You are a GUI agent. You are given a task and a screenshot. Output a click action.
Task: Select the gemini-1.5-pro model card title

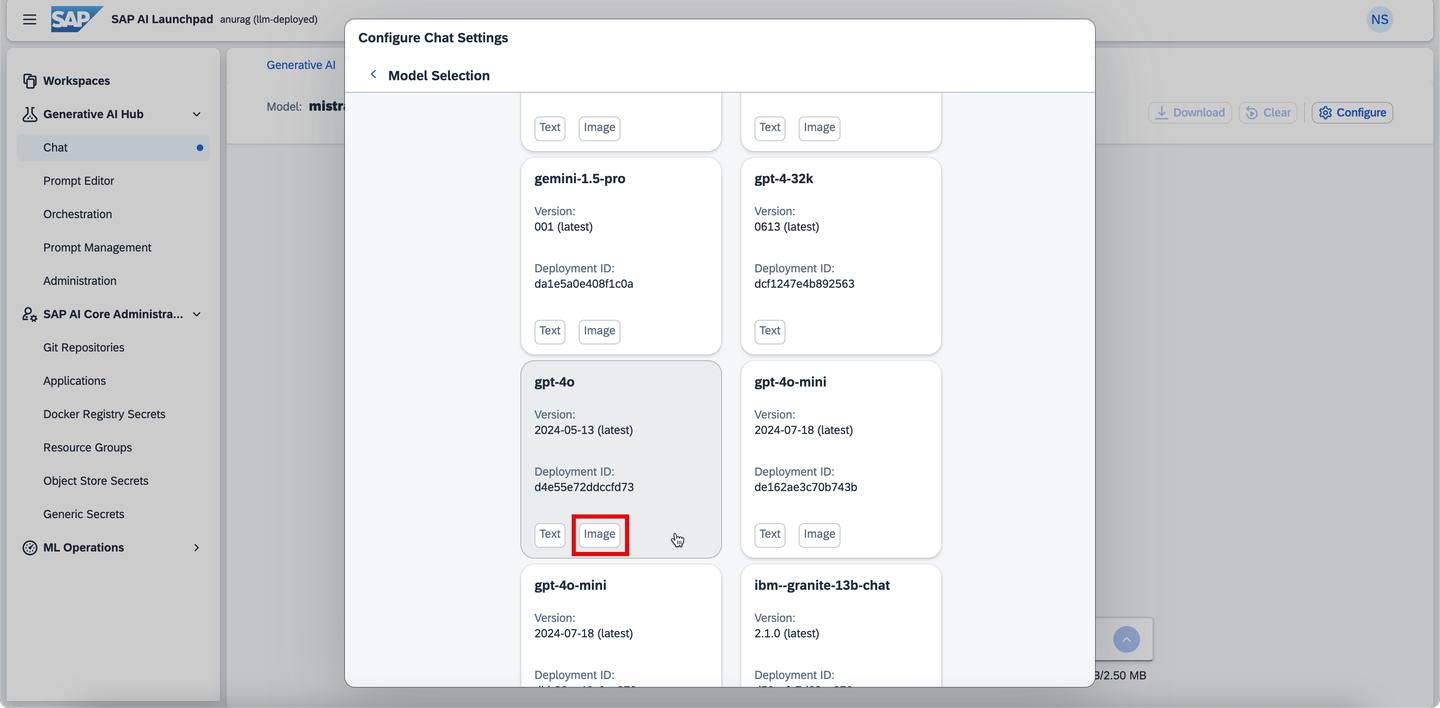click(580, 179)
